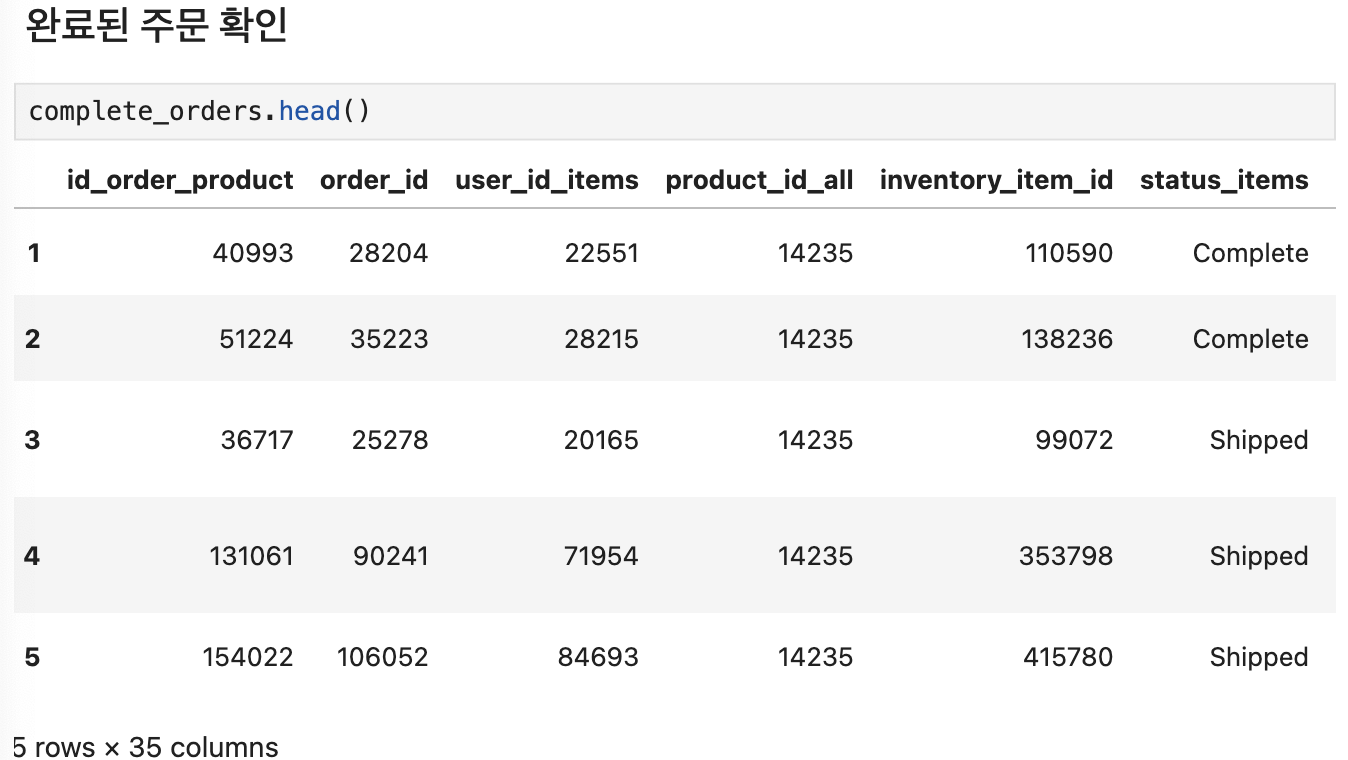Click the Complete status in row 2
The image size is (1348, 760).
coord(1250,339)
